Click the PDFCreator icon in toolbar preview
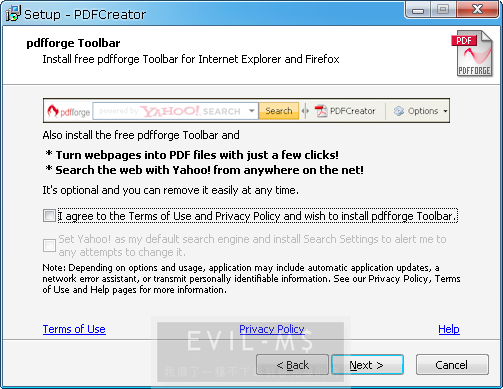The height and width of the screenshot is (389, 503). pos(321,111)
